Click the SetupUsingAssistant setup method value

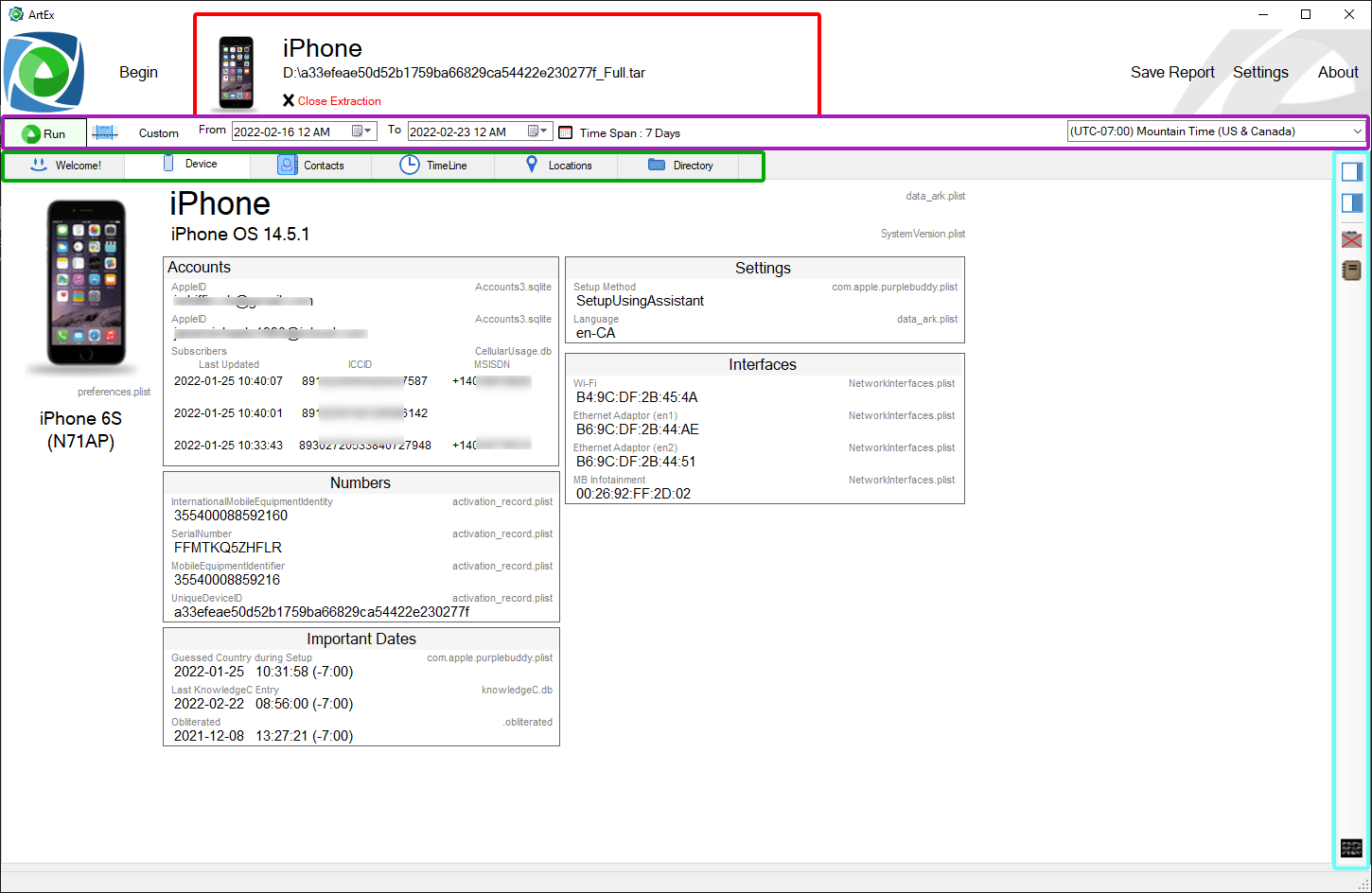click(x=640, y=301)
